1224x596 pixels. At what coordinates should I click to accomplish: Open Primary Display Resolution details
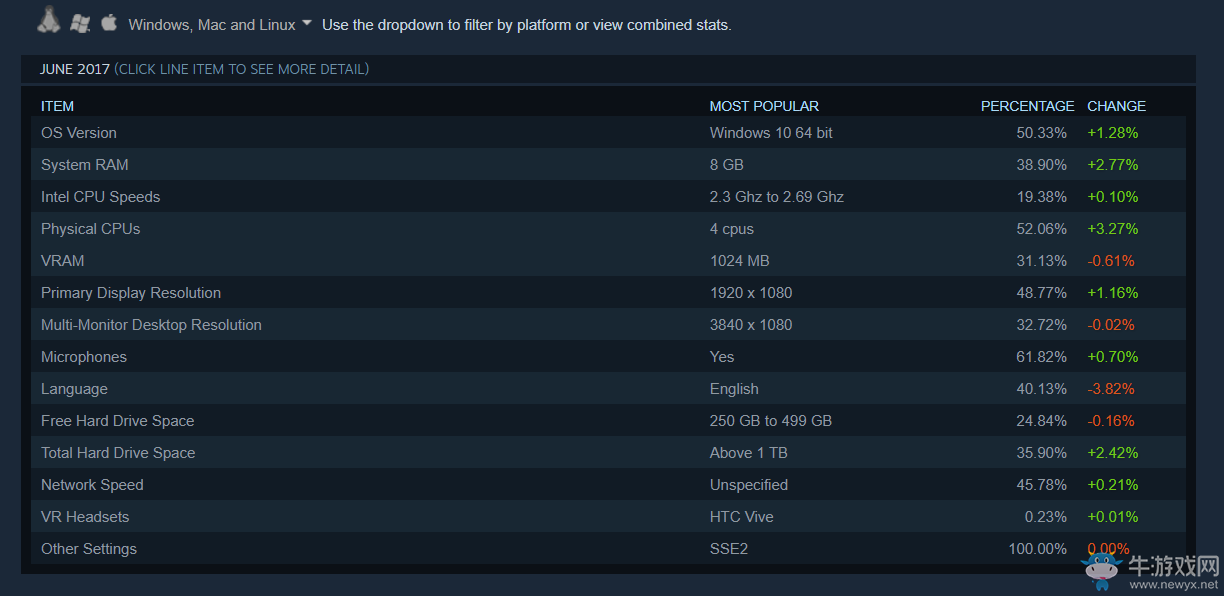click(x=608, y=292)
